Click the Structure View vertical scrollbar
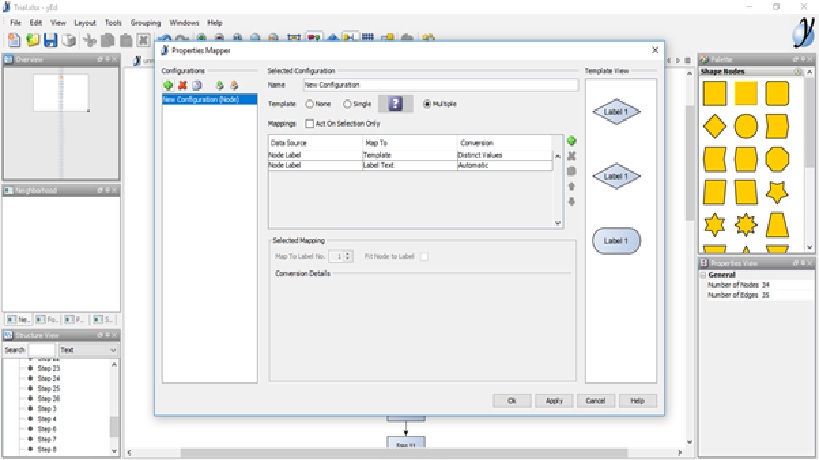The height and width of the screenshot is (460, 819). (x=114, y=407)
